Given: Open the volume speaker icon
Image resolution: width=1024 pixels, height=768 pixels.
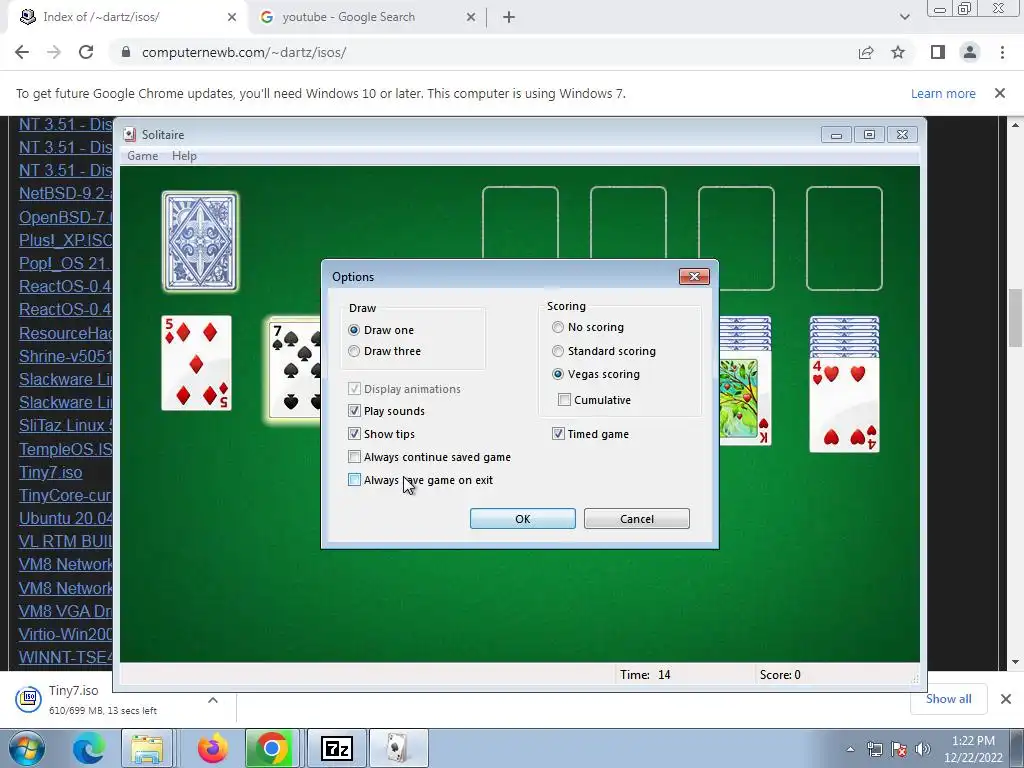Looking at the screenshot, I should [922, 749].
